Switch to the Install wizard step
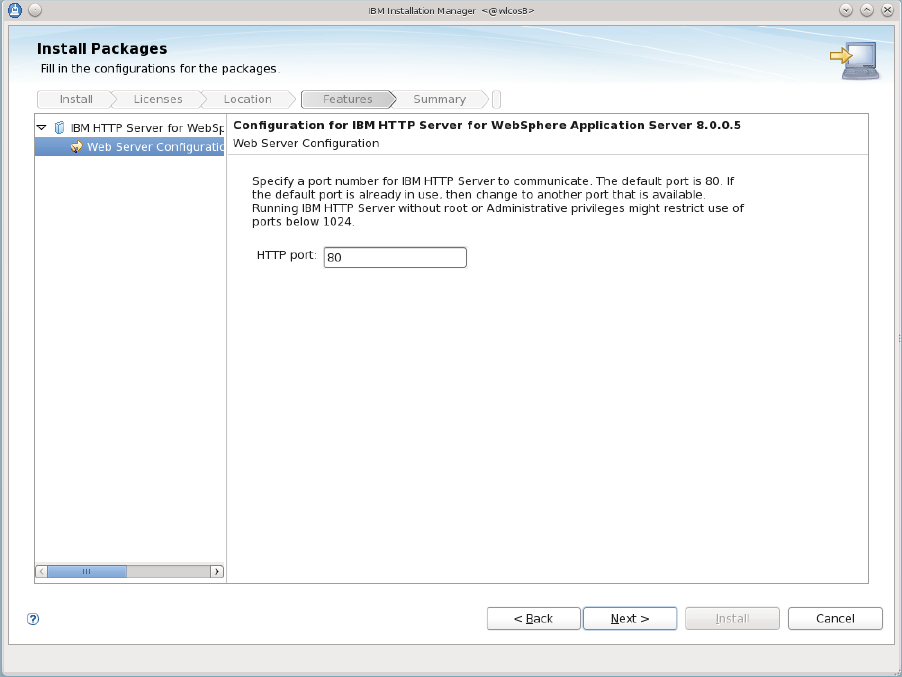902x677 pixels. (x=76, y=99)
